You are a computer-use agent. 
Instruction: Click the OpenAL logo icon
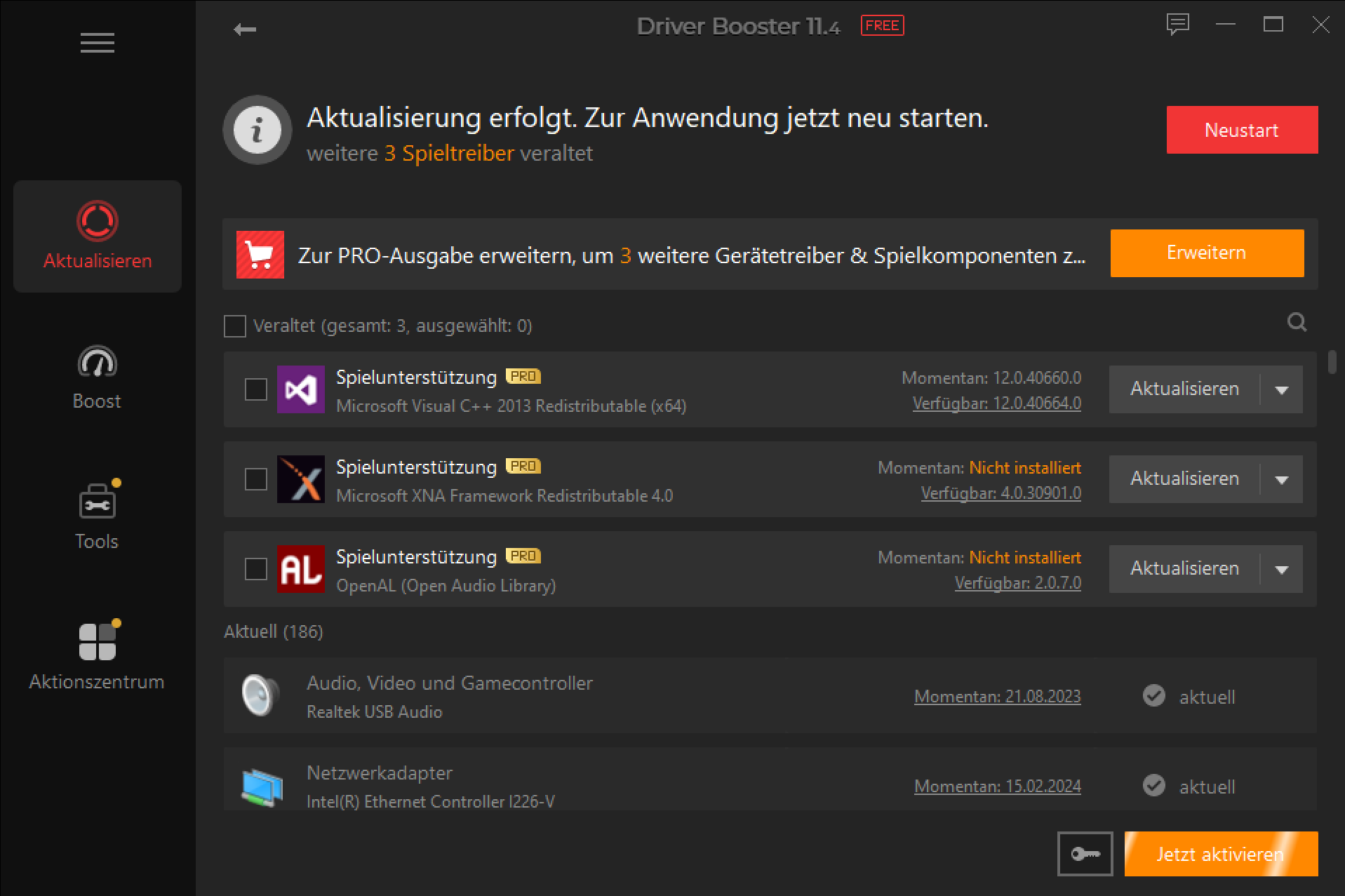click(x=301, y=569)
